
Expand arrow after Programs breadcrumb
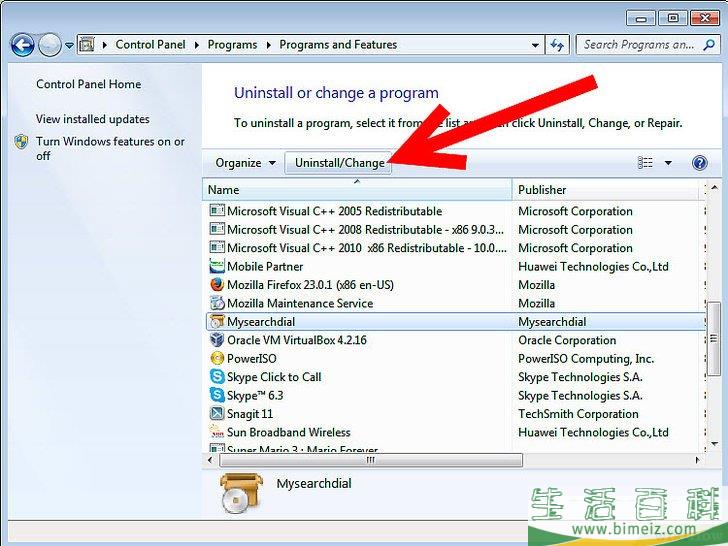[x=268, y=45]
